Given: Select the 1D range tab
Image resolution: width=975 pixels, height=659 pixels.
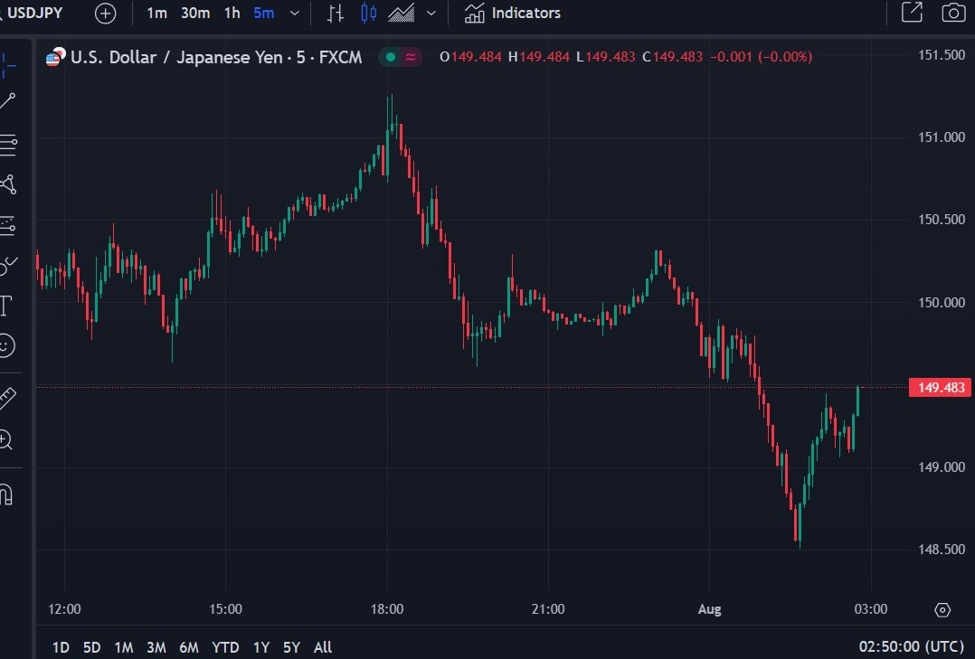Looking at the screenshot, I should [60, 647].
